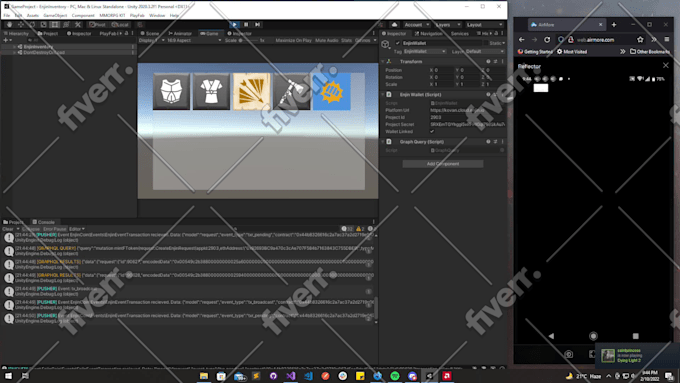Close the Reflector panel in AirMore
680x383 pixels.
pos(666,65)
